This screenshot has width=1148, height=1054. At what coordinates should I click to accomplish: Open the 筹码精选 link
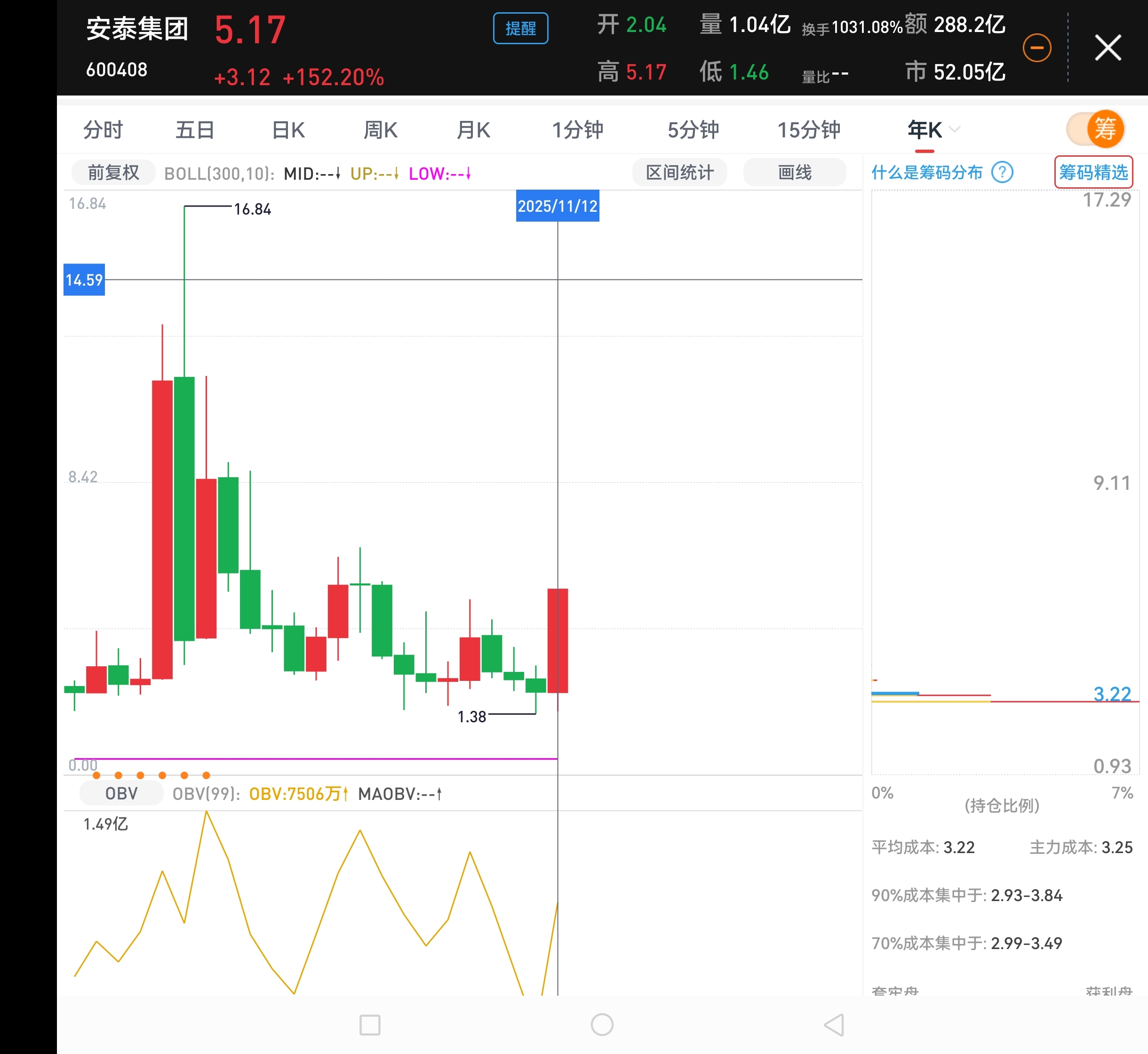click(x=1092, y=172)
